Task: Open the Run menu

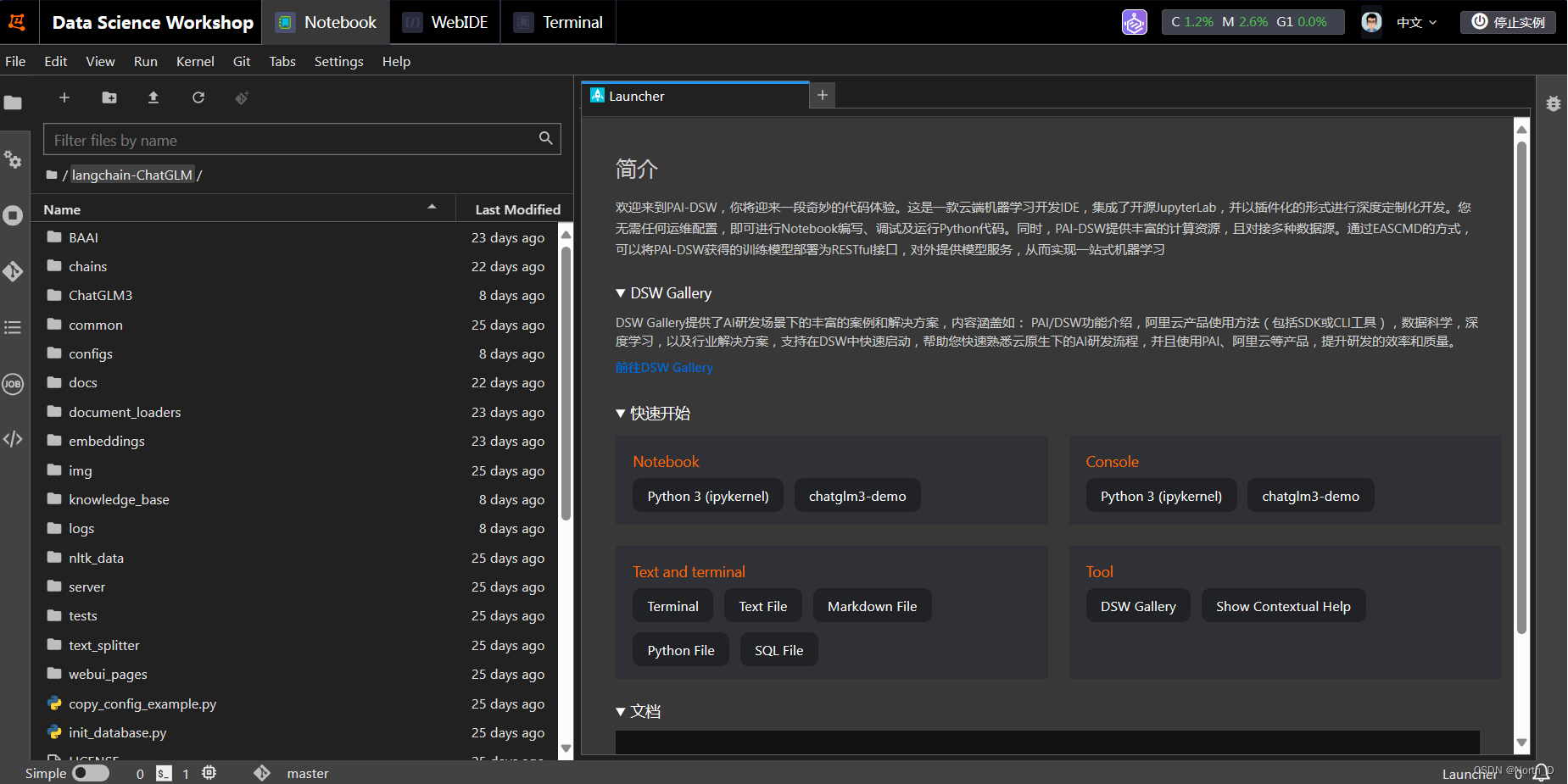Action: (x=146, y=61)
